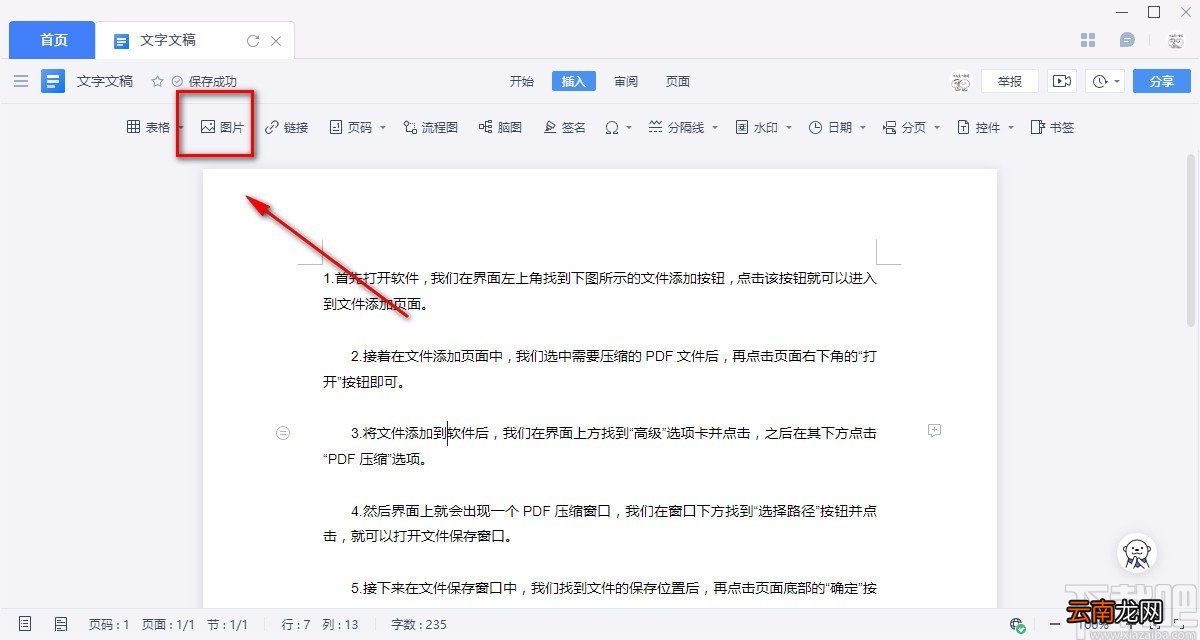Click the vertical scrollbar thumb
Screen dimensions: 1200x640
1191,240
